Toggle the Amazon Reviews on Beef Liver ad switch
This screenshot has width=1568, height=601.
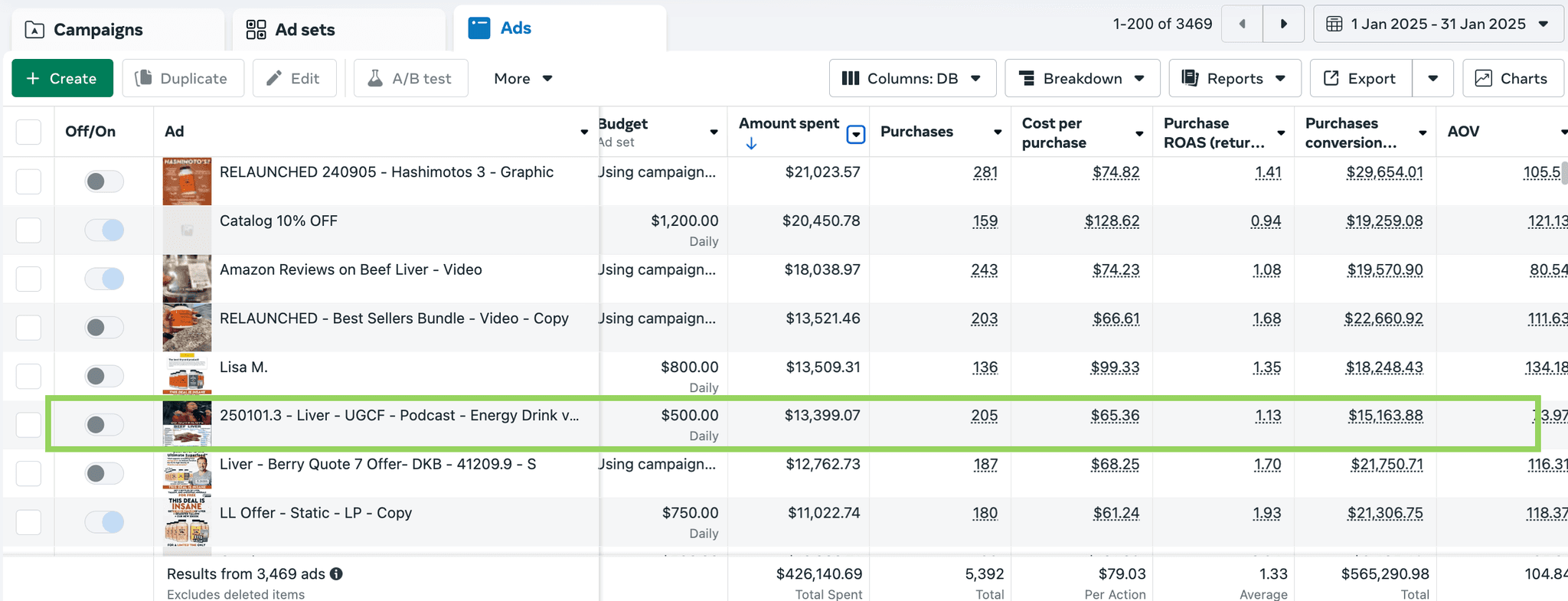click(104, 279)
